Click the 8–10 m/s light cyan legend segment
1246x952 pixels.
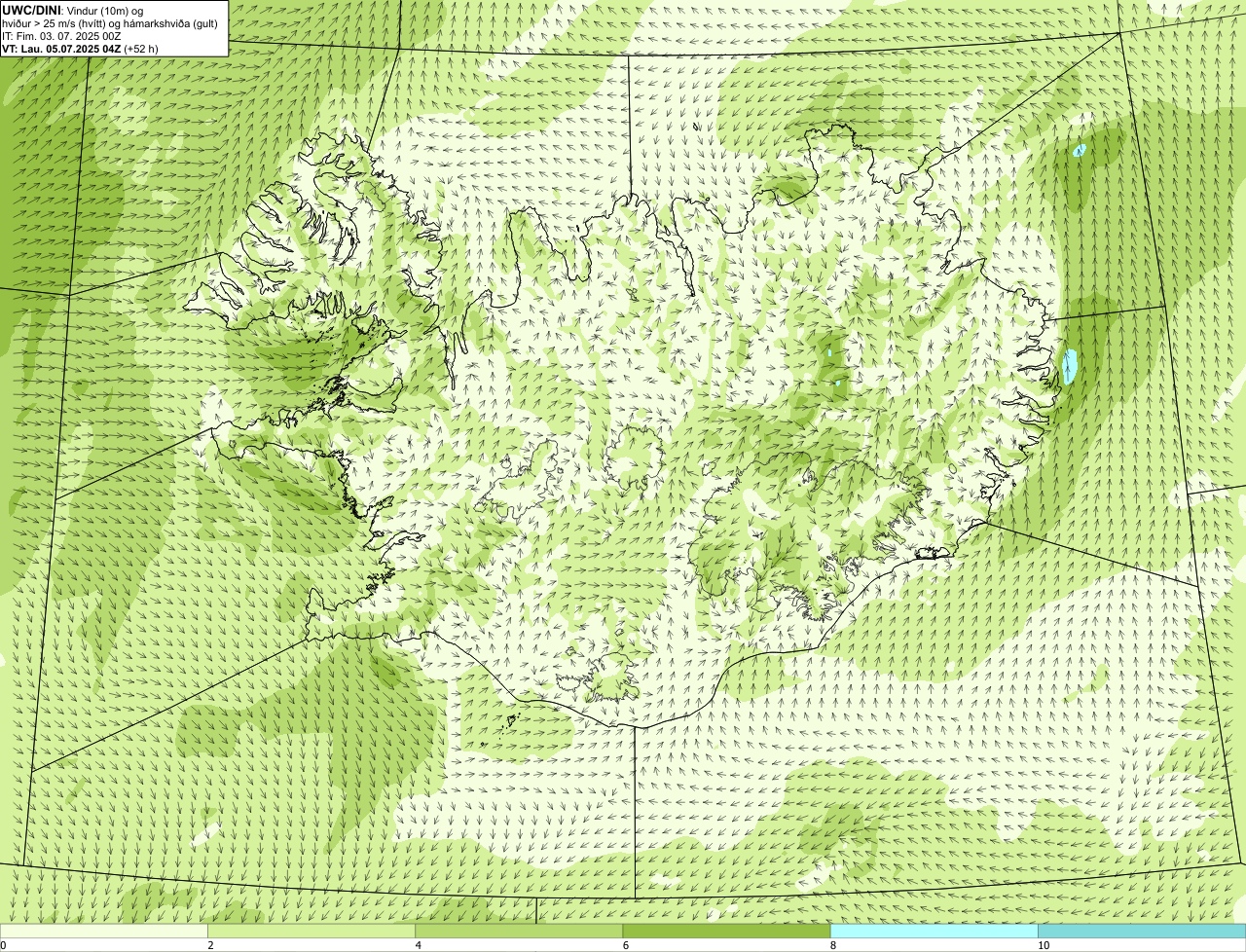point(934,931)
